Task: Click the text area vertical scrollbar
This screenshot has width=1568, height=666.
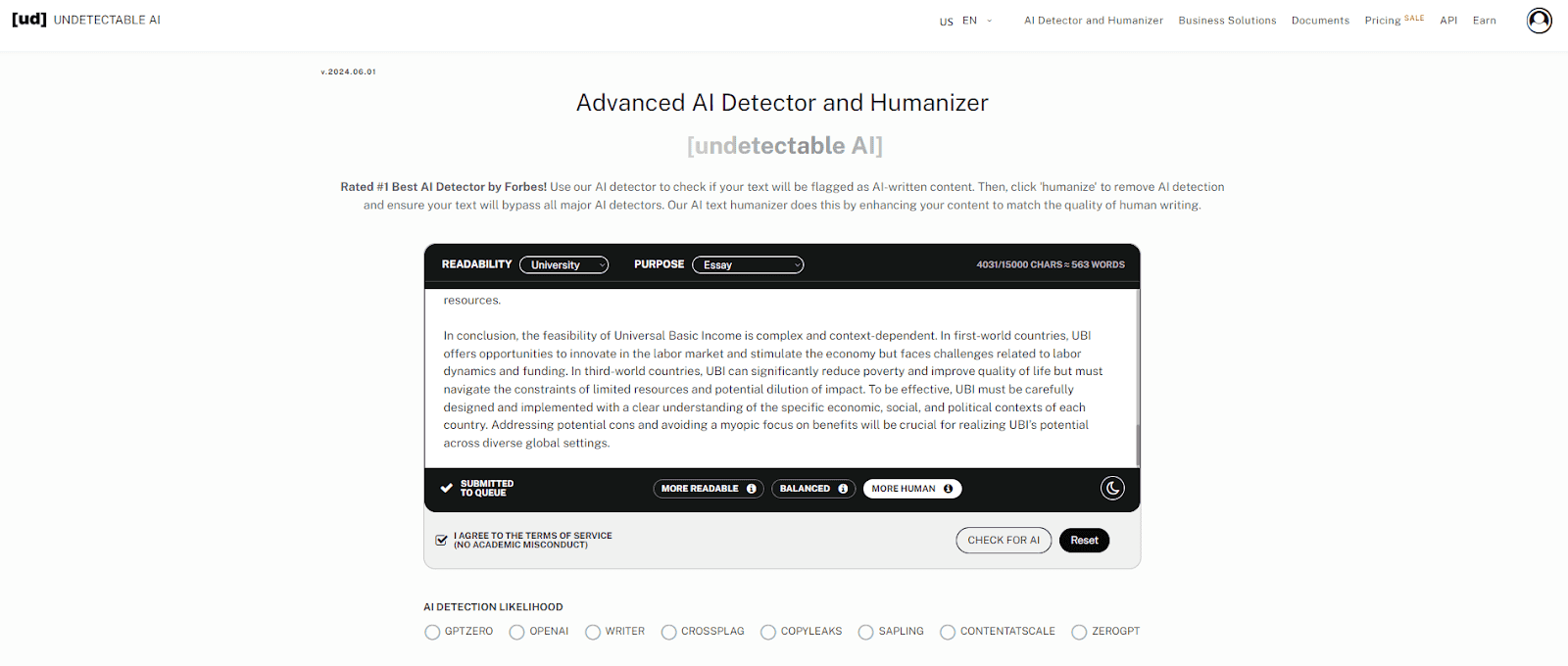Action: coord(1137,446)
